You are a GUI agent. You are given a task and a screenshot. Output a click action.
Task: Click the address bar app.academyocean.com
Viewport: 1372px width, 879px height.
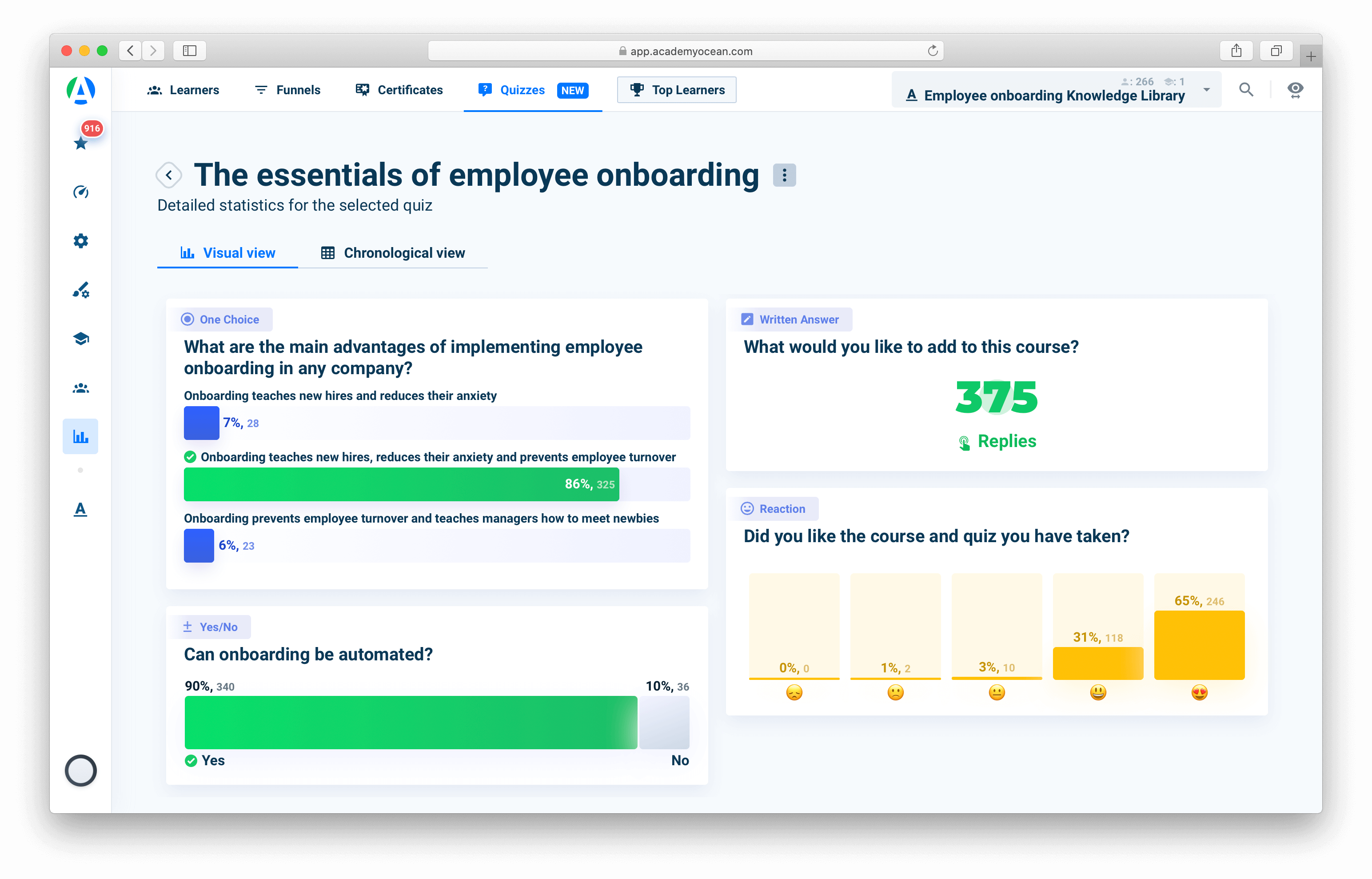686,51
